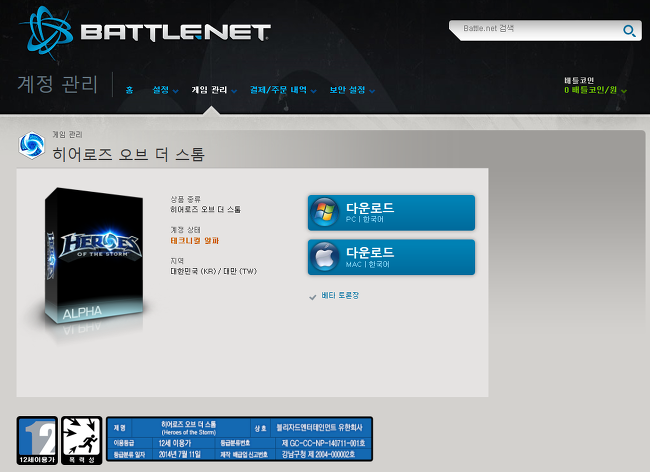
Task: Open the 보안 설정 menu
Action: 347,90
